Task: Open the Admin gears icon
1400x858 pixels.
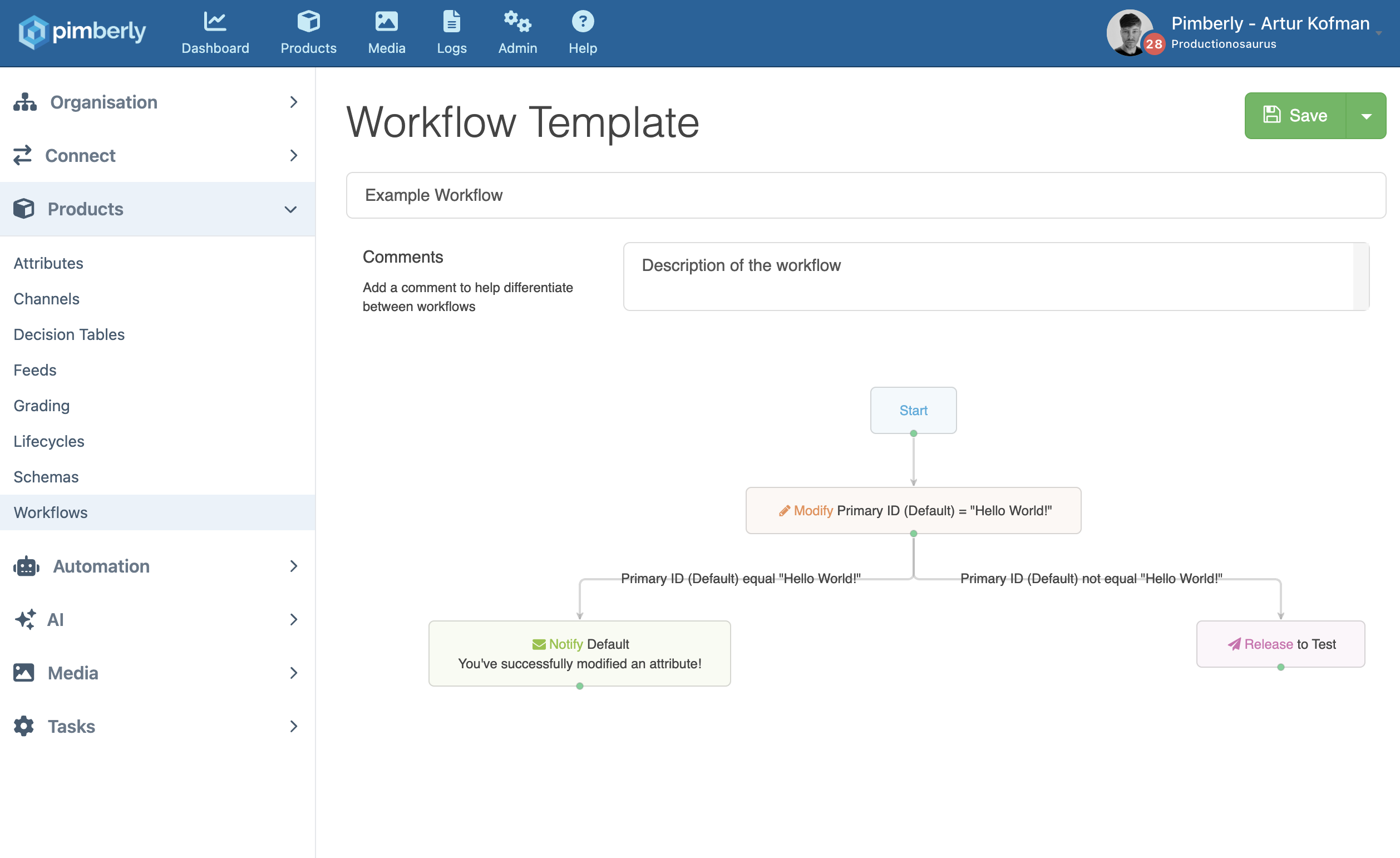Action: pyautogui.click(x=517, y=22)
